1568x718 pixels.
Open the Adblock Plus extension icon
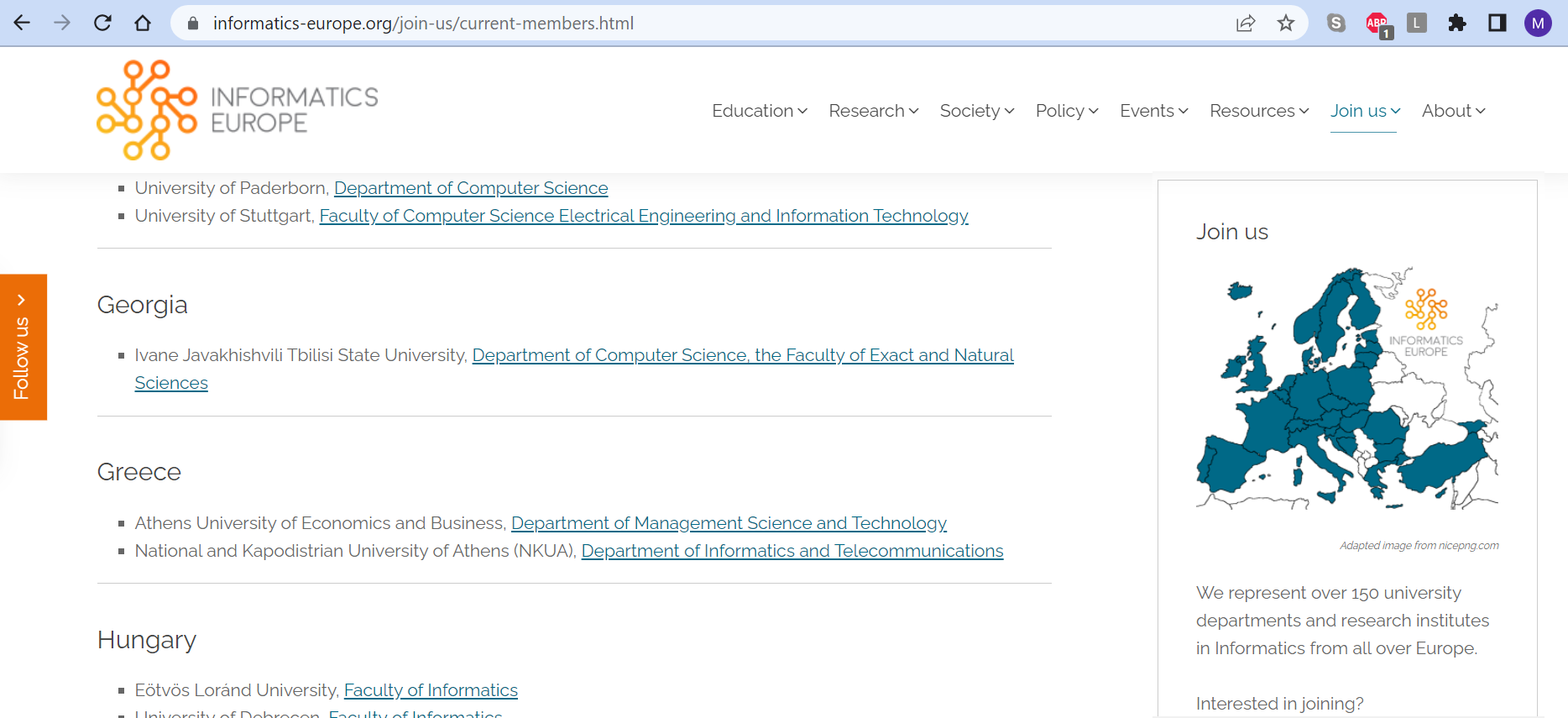tap(1377, 24)
